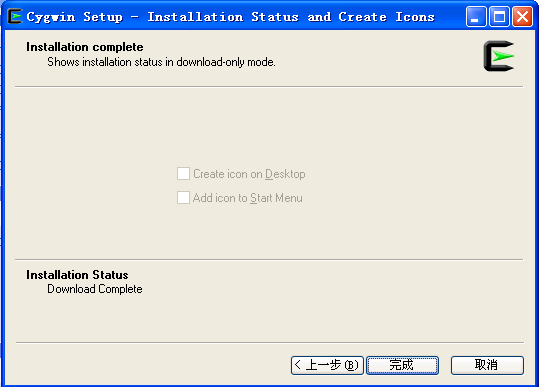Cancel setup with 取消 button

pyautogui.click(x=487, y=365)
